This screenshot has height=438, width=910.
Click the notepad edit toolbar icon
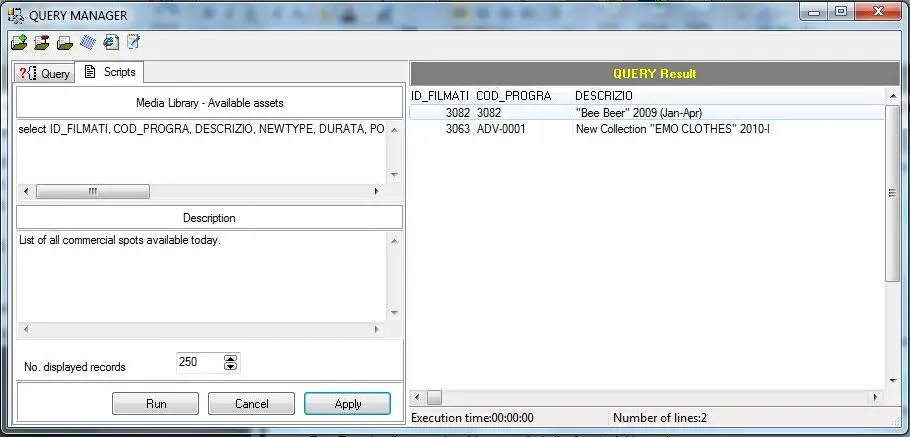coord(132,42)
